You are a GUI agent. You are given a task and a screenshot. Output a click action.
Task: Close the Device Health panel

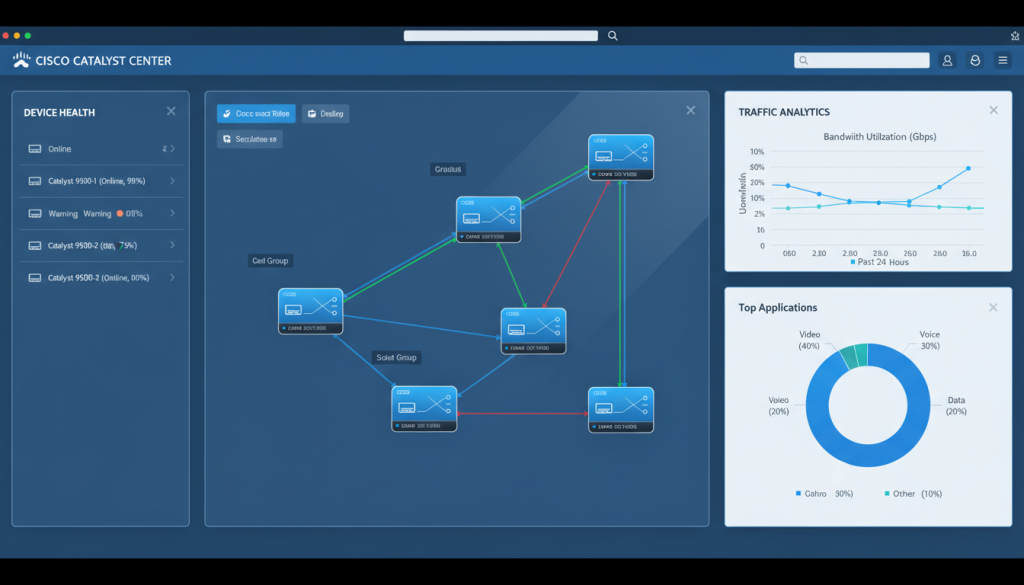171,111
